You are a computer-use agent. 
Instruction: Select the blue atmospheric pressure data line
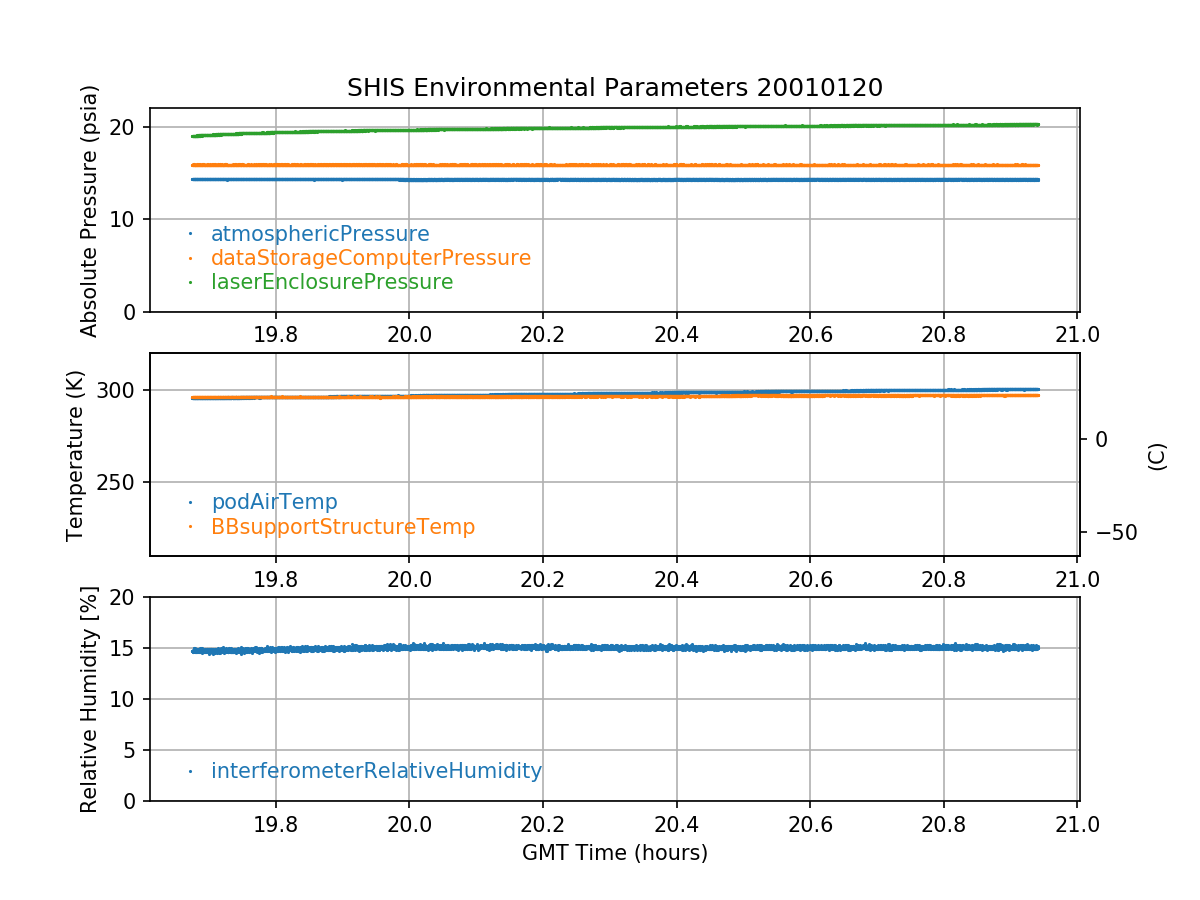pyautogui.click(x=600, y=180)
